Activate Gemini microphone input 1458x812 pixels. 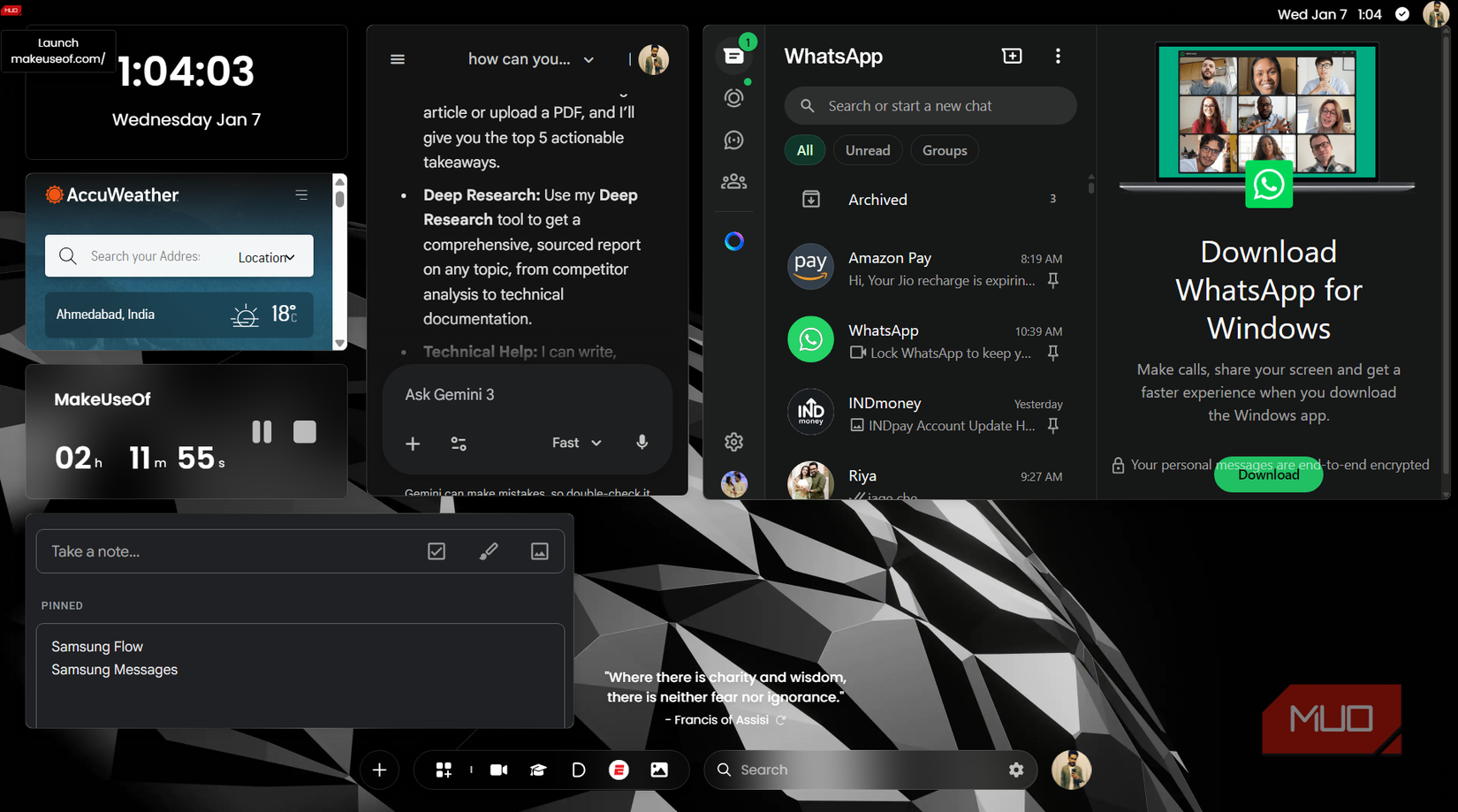point(642,443)
